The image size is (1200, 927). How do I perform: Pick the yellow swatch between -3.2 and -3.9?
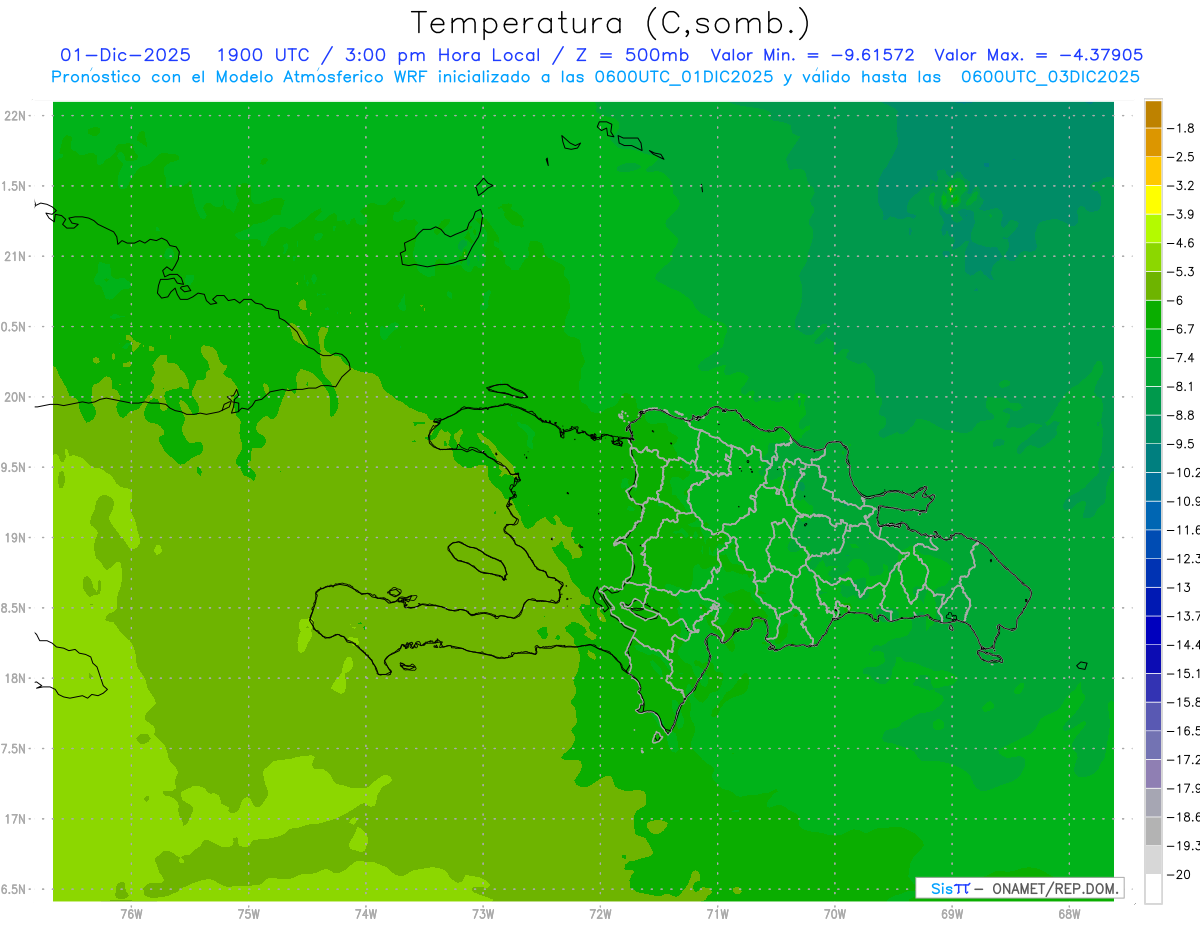[x=1153, y=200]
